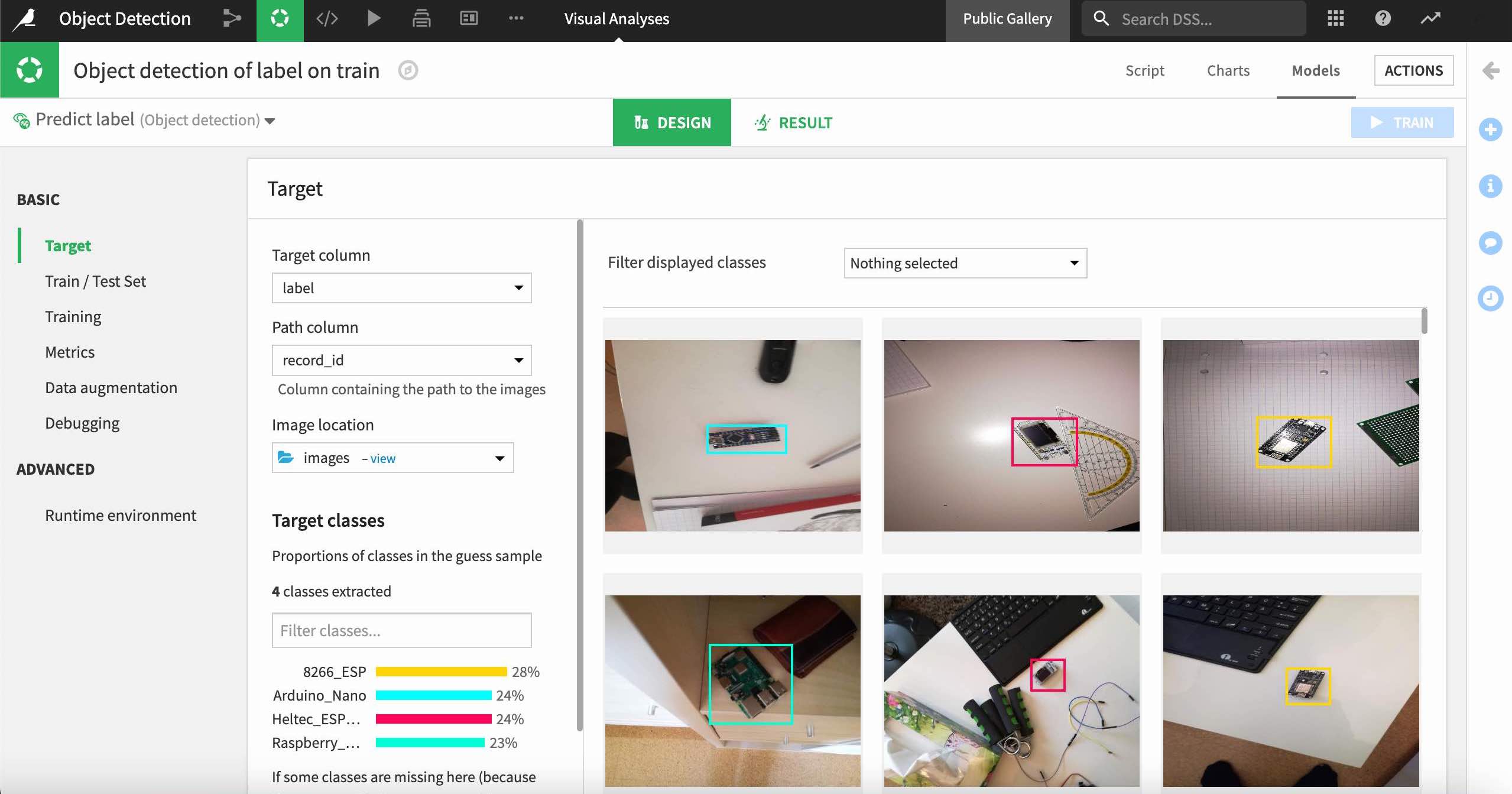Screen dimensions: 1512x794
Task: Click the Train button
Action: click(1402, 122)
